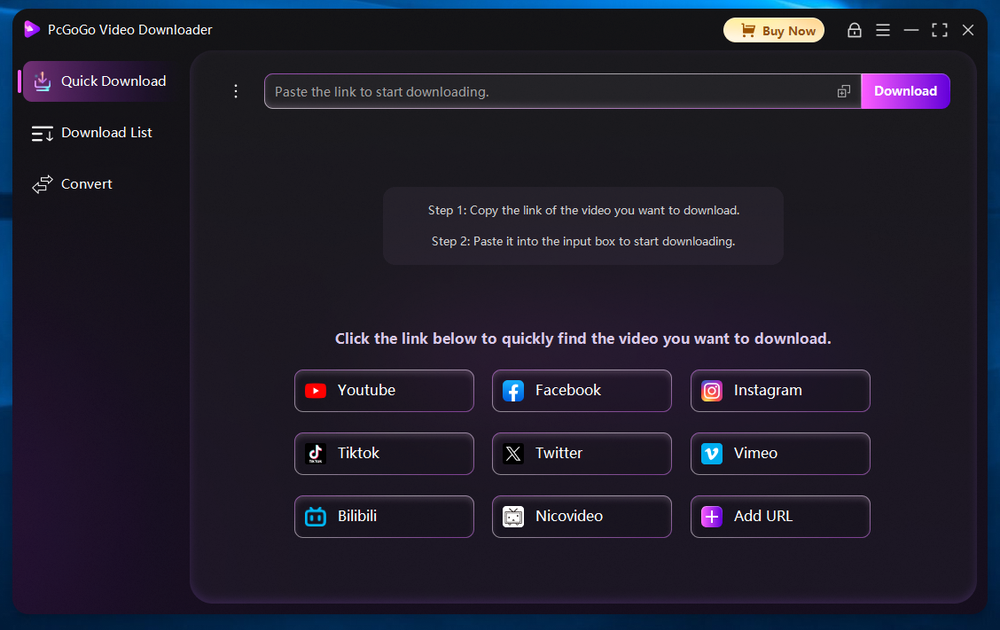Close the PcGoGo Video Downloader window
This screenshot has width=1000, height=630.
pos(967,31)
